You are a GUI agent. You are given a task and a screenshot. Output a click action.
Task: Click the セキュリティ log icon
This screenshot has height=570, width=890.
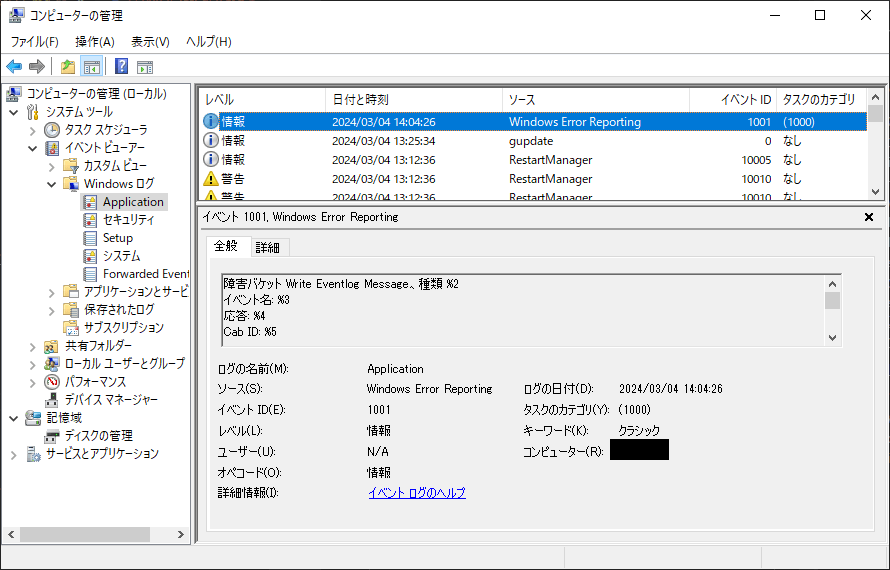(x=90, y=220)
